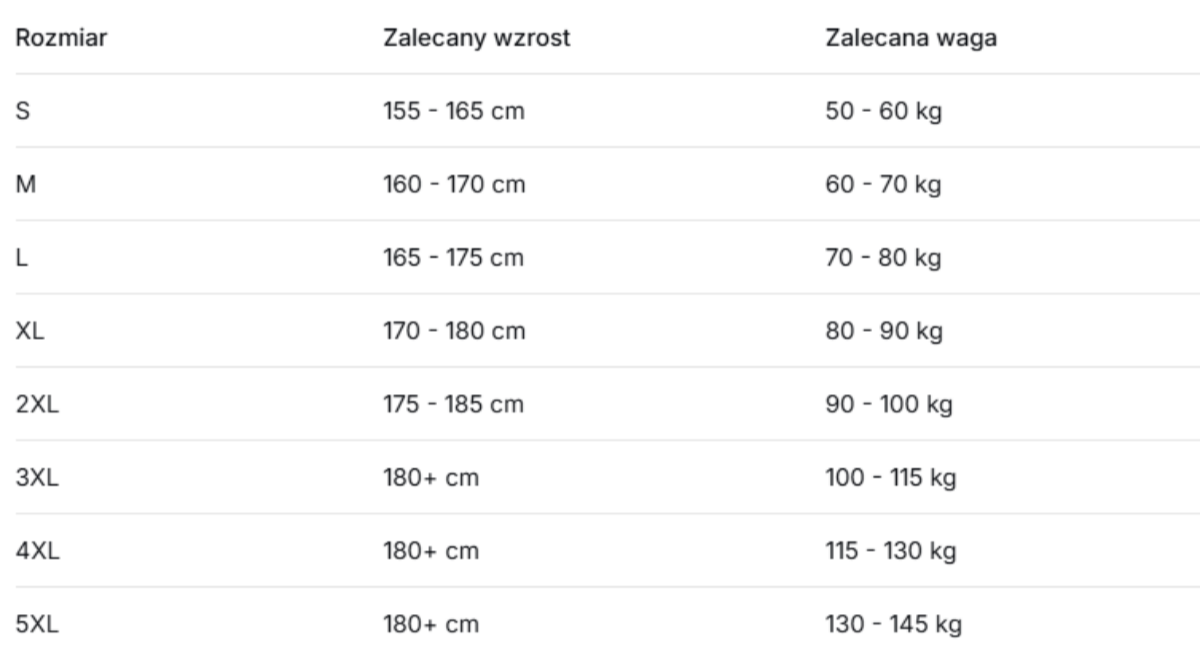Click the Zalecana waga column header
The width and height of the screenshot is (1200, 659).
910,38
